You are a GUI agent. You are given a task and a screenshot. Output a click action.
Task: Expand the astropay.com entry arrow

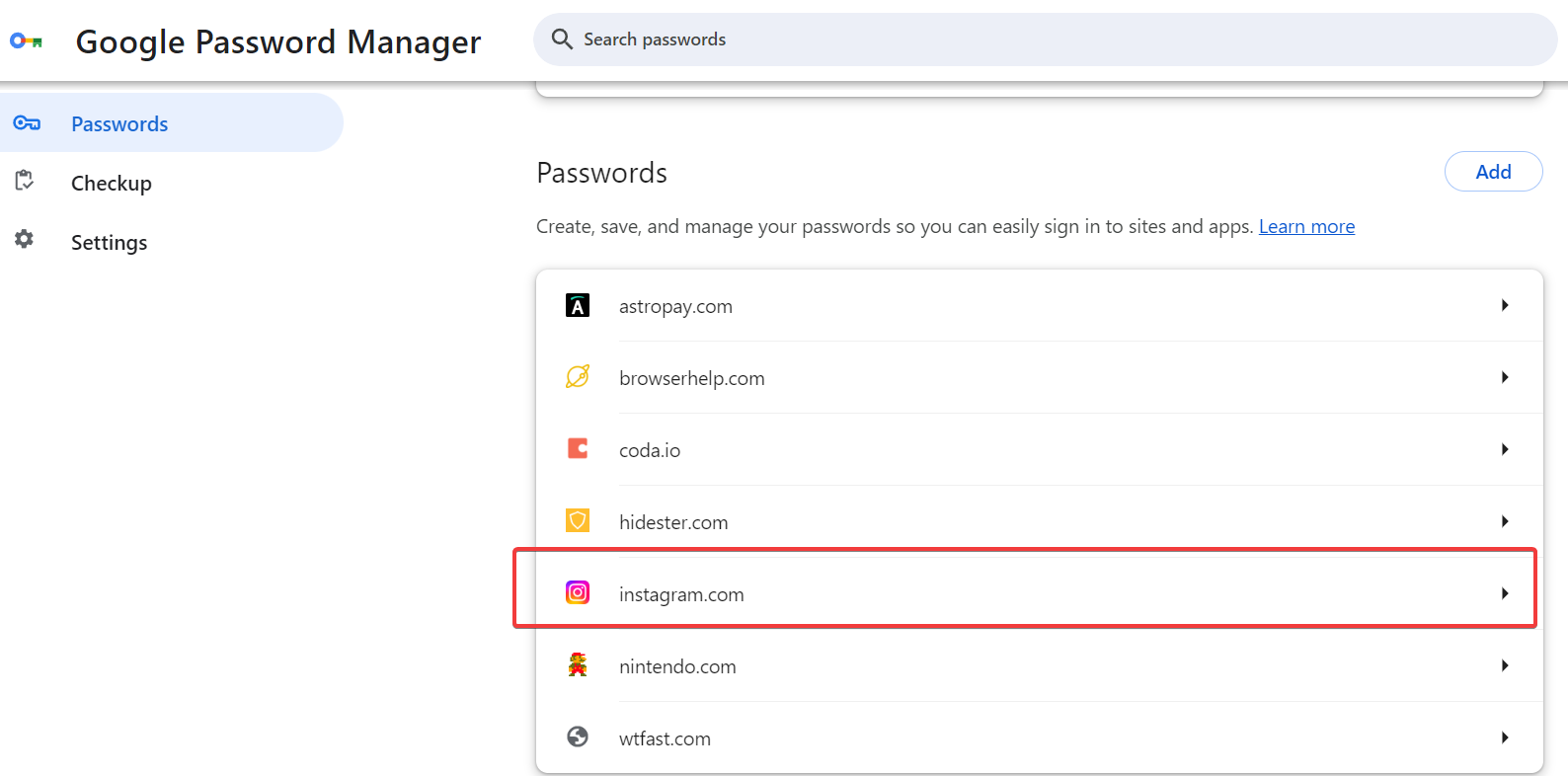[1505, 305]
